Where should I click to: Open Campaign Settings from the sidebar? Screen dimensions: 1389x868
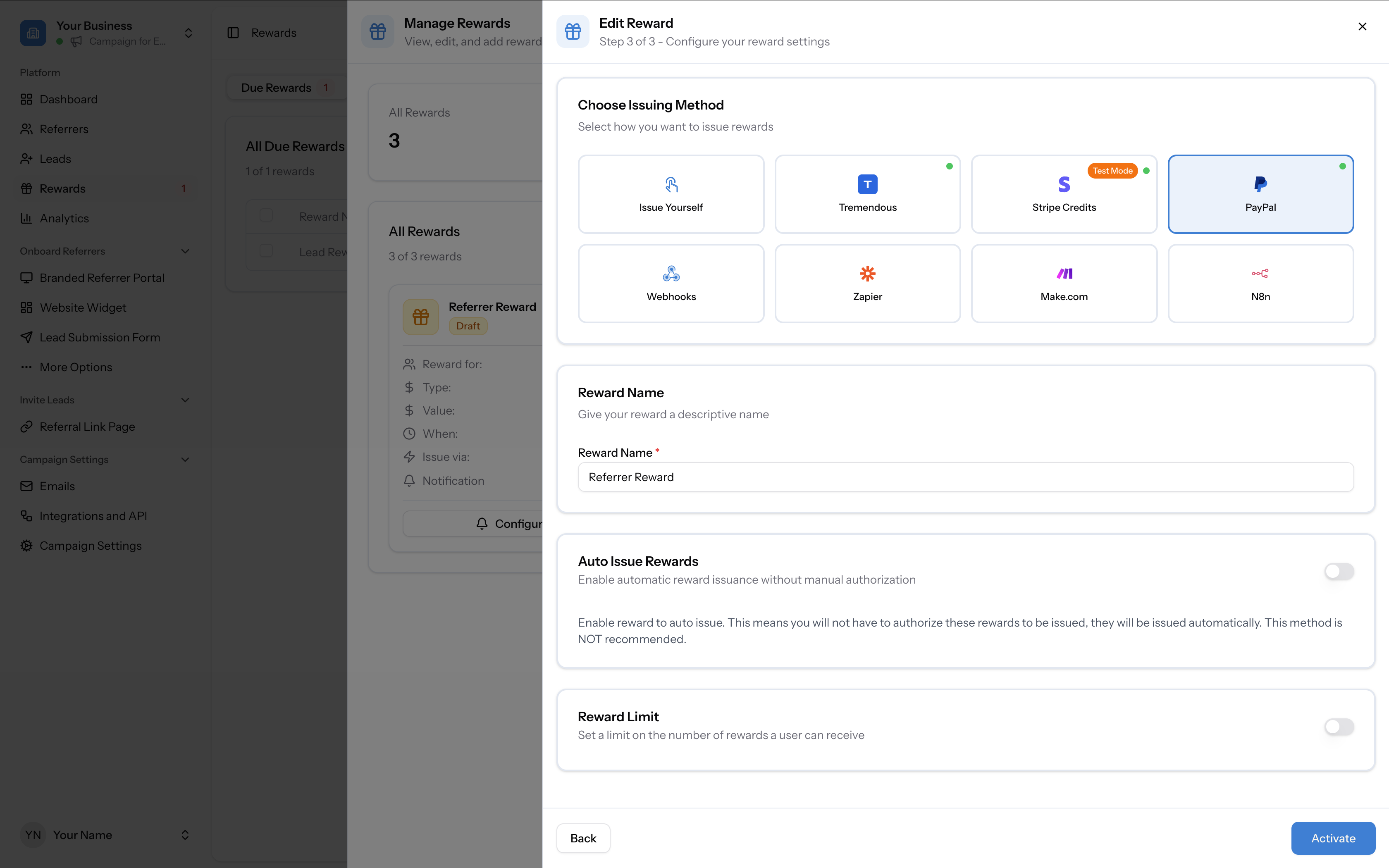pyautogui.click(x=90, y=545)
